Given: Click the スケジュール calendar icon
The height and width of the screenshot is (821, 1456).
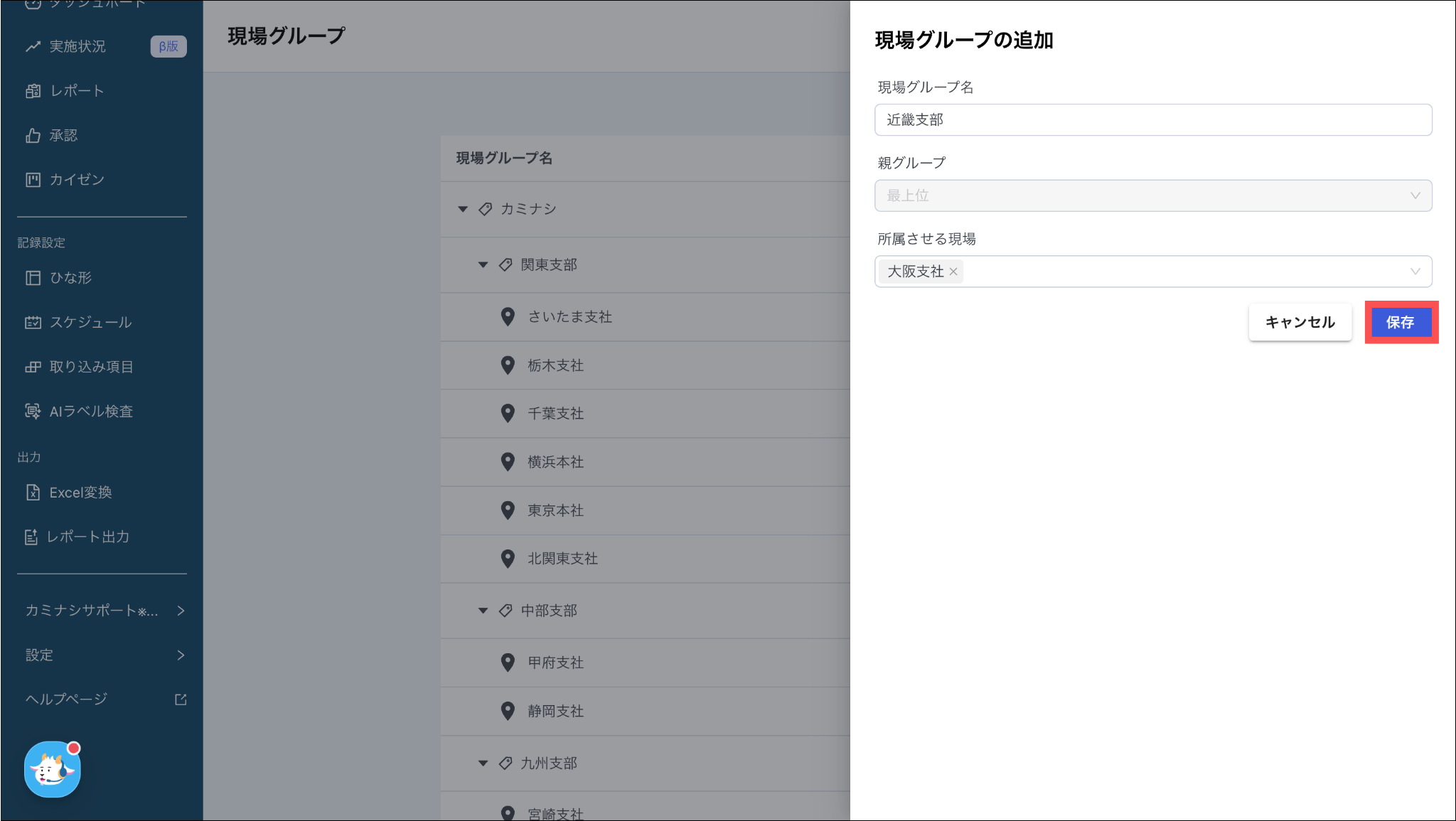Looking at the screenshot, I should pos(33,323).
